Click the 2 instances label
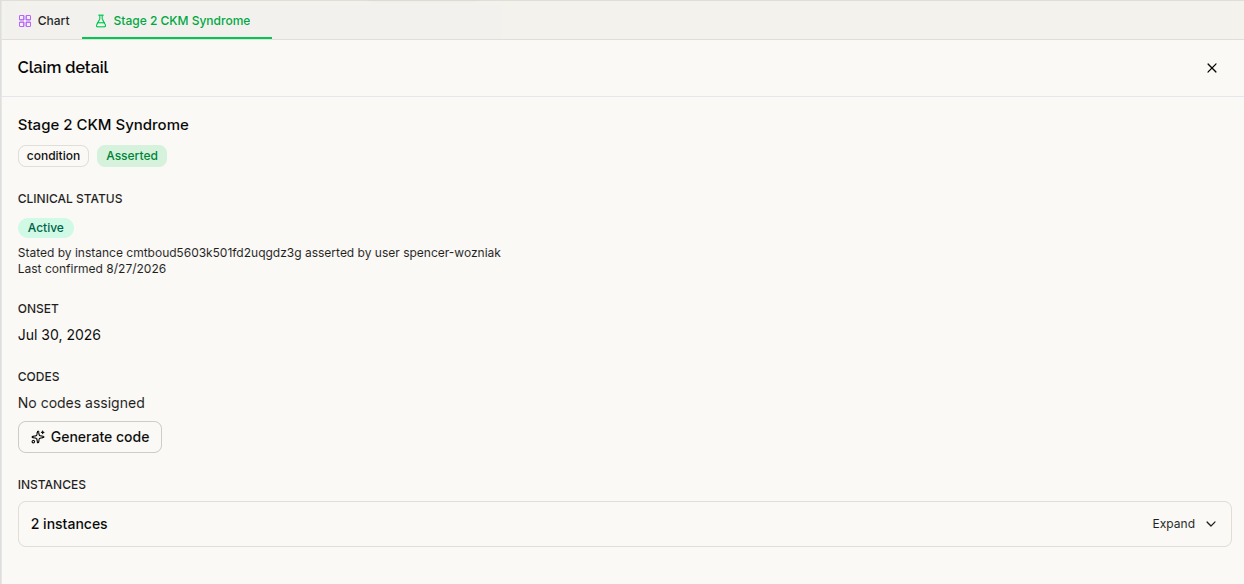 coord(69,524)
